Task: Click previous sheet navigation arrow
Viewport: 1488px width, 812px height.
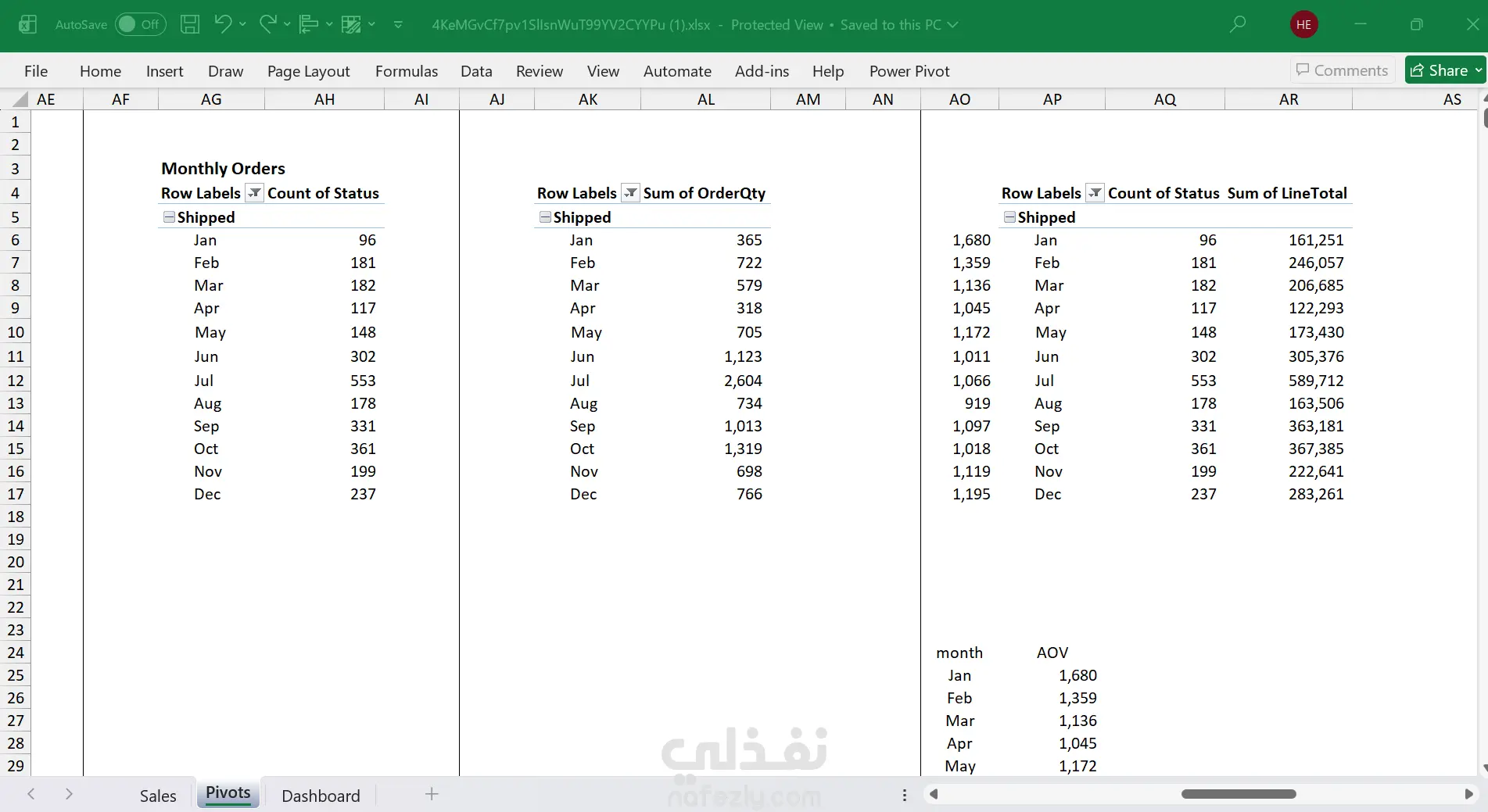Action: coord(31,794)
